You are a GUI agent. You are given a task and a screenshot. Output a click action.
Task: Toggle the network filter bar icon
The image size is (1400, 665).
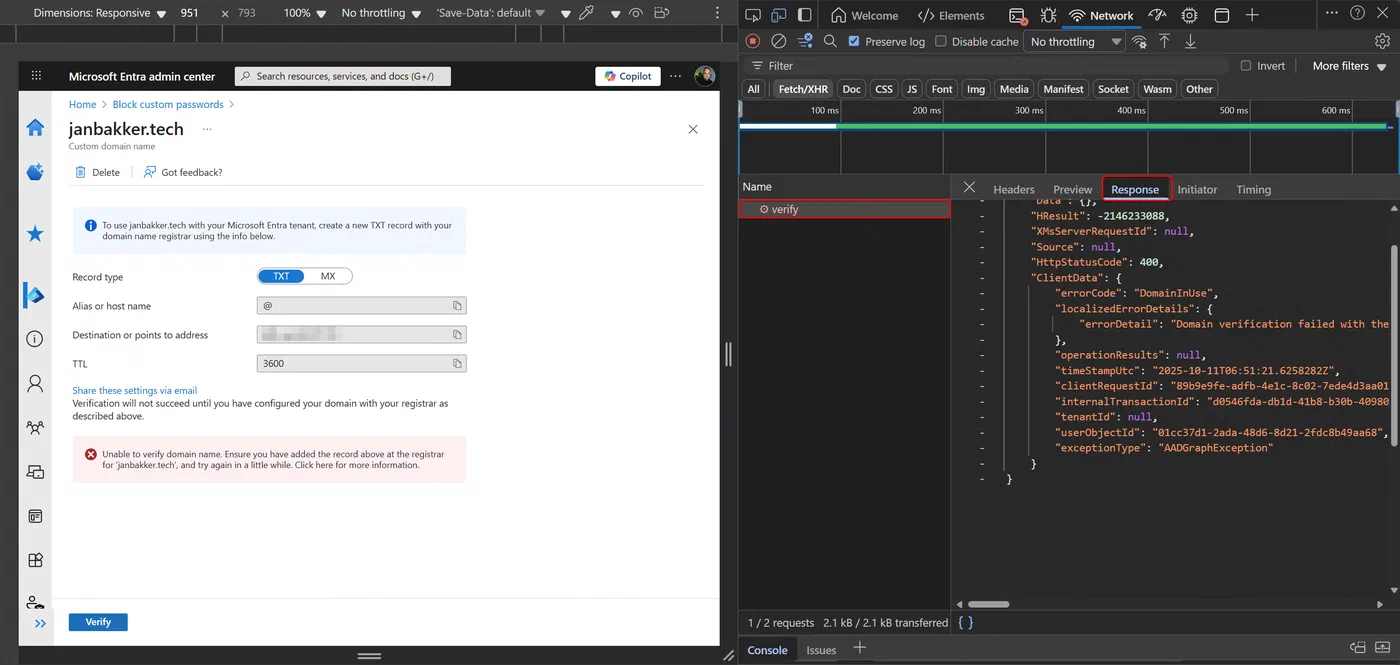[x=805, y=41]
